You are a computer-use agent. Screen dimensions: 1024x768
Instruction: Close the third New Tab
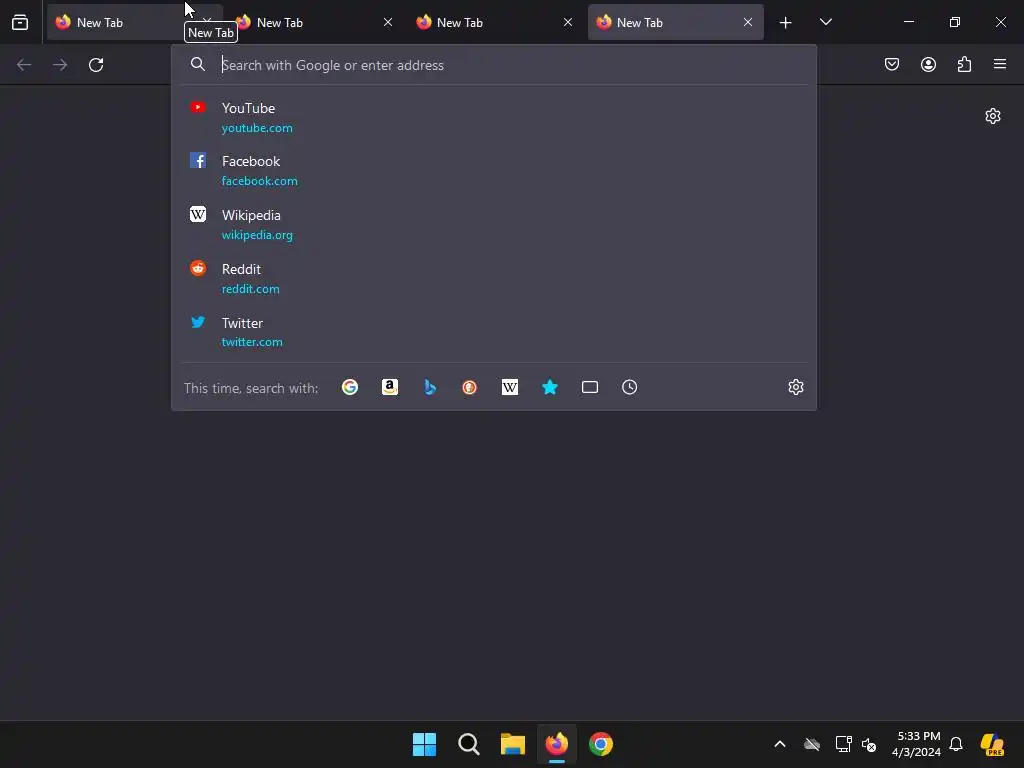point(568,22)
